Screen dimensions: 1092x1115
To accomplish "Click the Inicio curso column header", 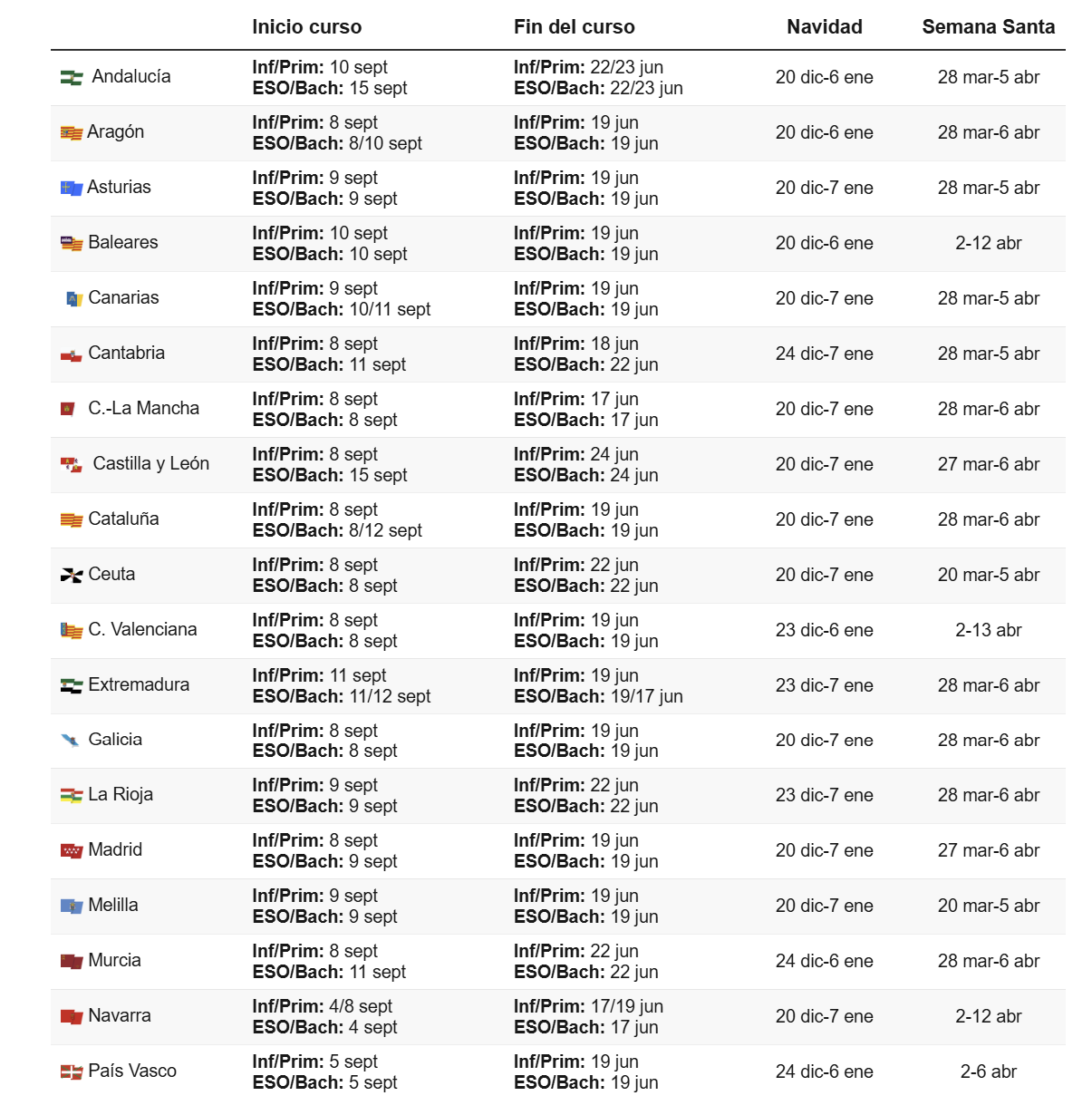I will 306,27.
